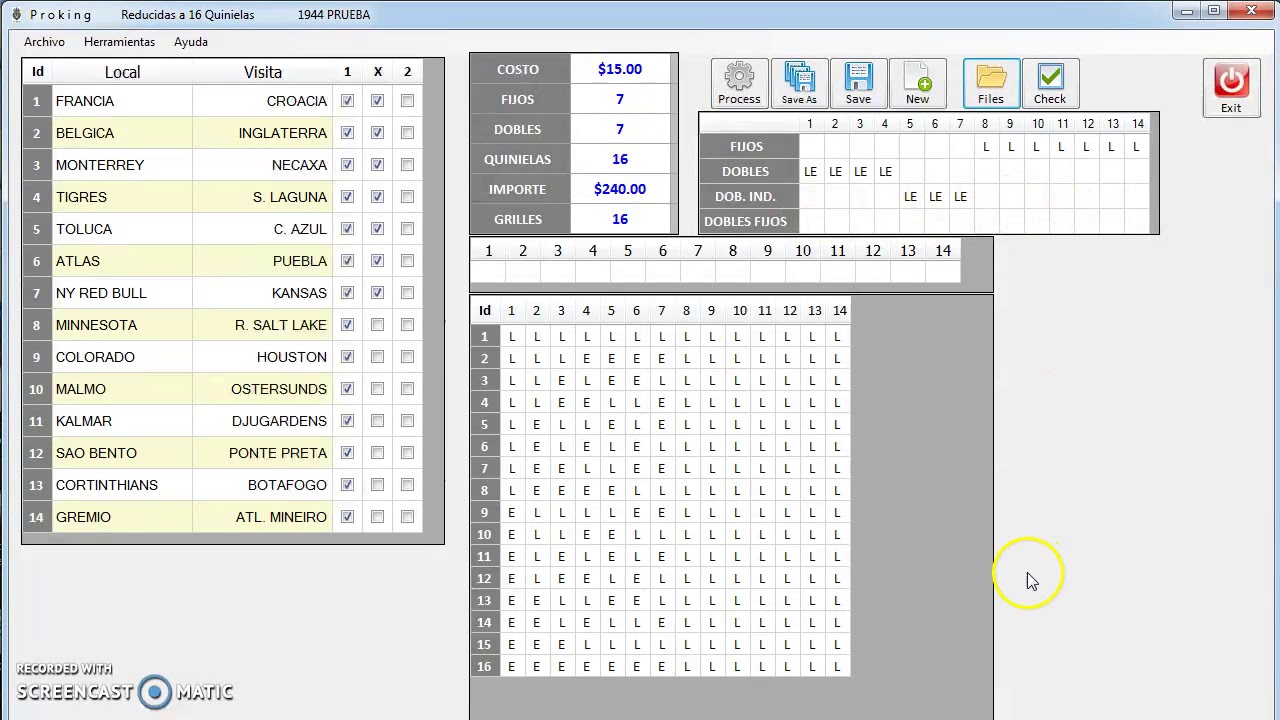Click the IMPORTE value $240.00

coord(620,189)
